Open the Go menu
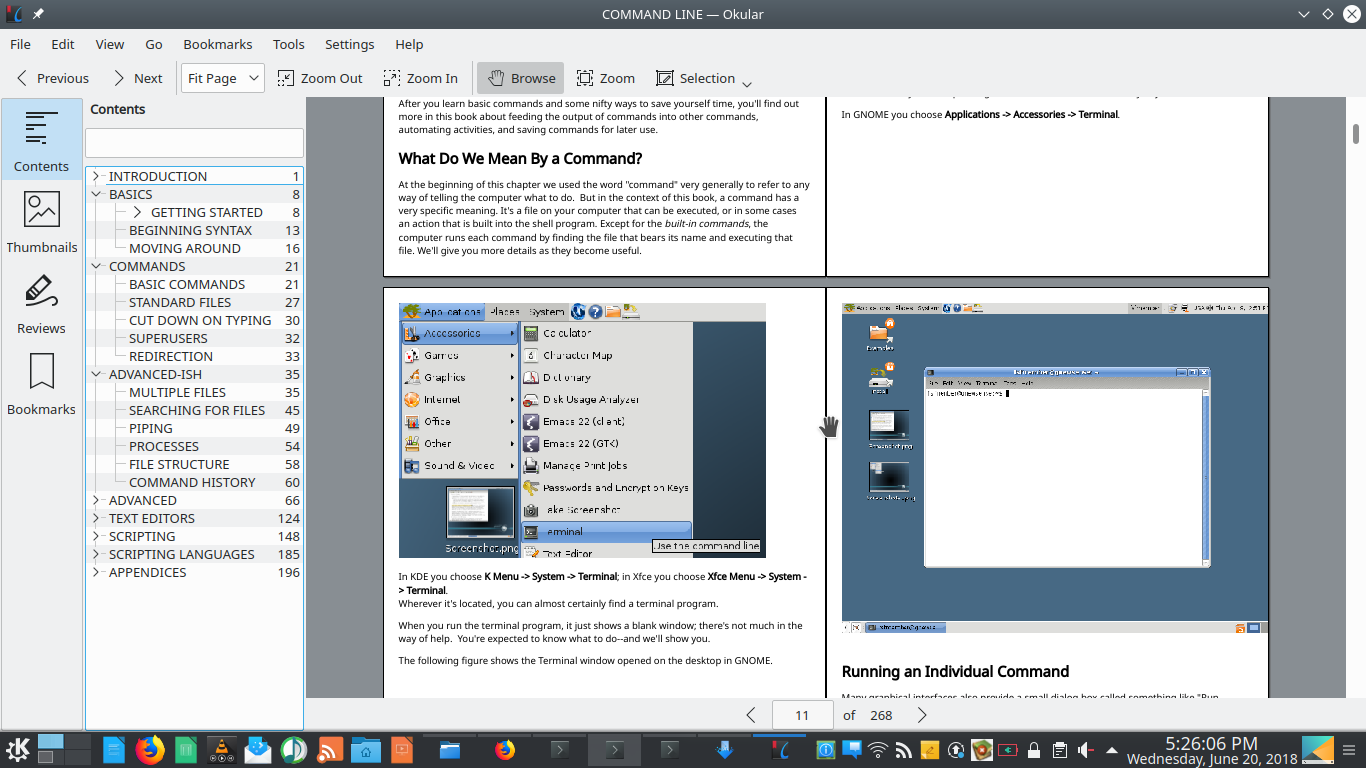Screen dimensions: 1366x768 point(154,44)
